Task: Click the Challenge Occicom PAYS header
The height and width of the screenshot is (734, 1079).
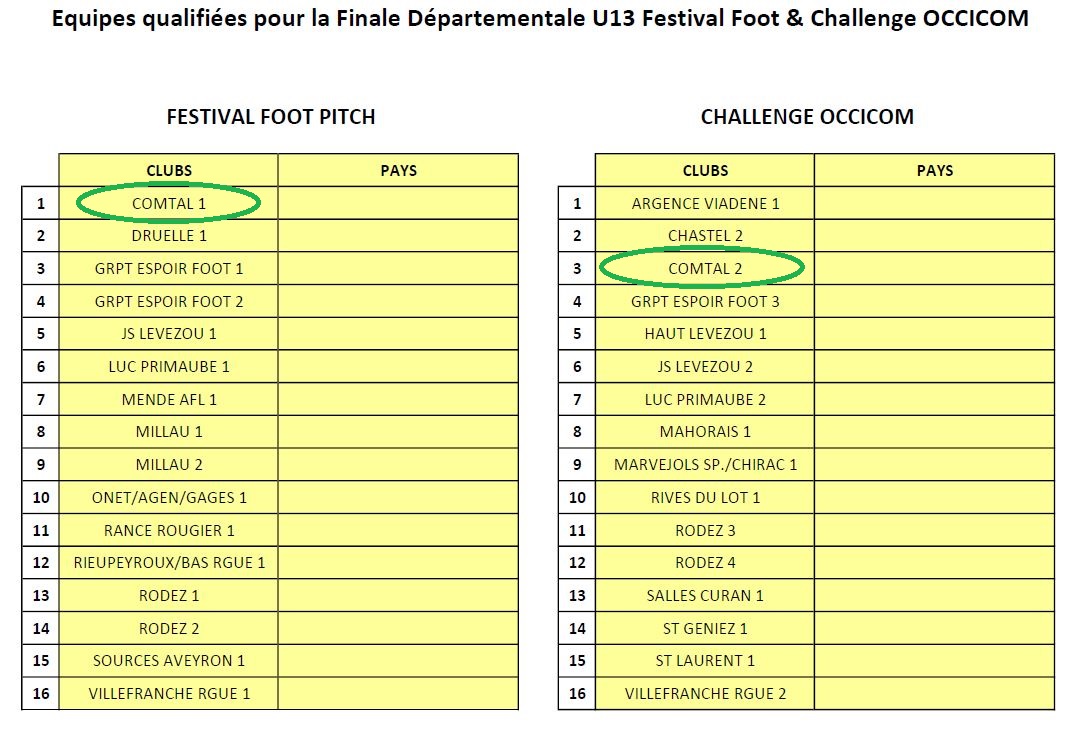Action: coord(934,171)
